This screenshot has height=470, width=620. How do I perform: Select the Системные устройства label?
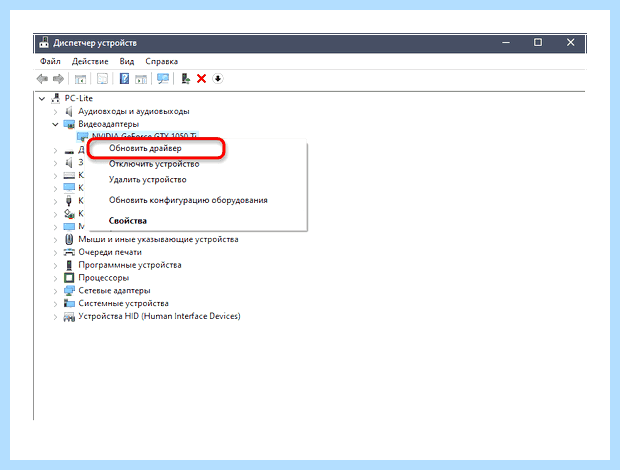123,303
